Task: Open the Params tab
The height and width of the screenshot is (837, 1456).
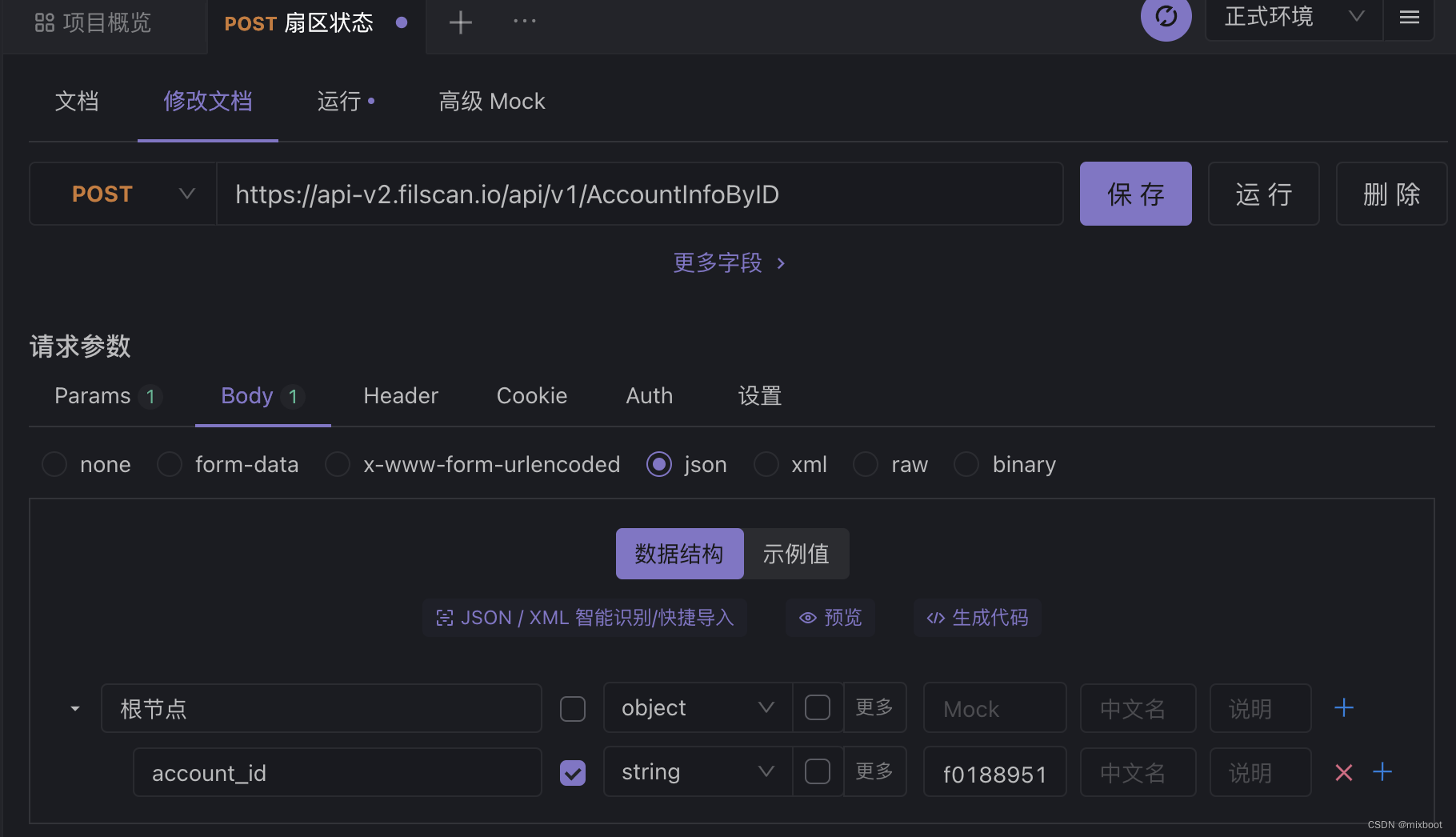Action: click(x=108, y=396)
